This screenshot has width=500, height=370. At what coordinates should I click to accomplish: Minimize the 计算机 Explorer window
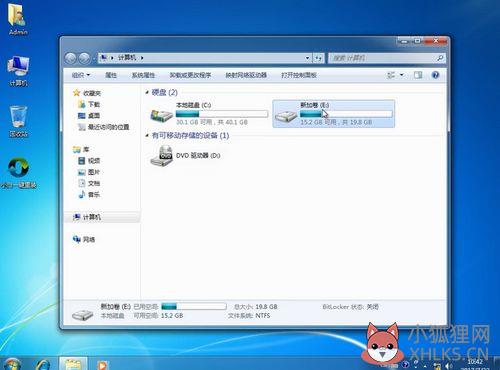(404, 41)
